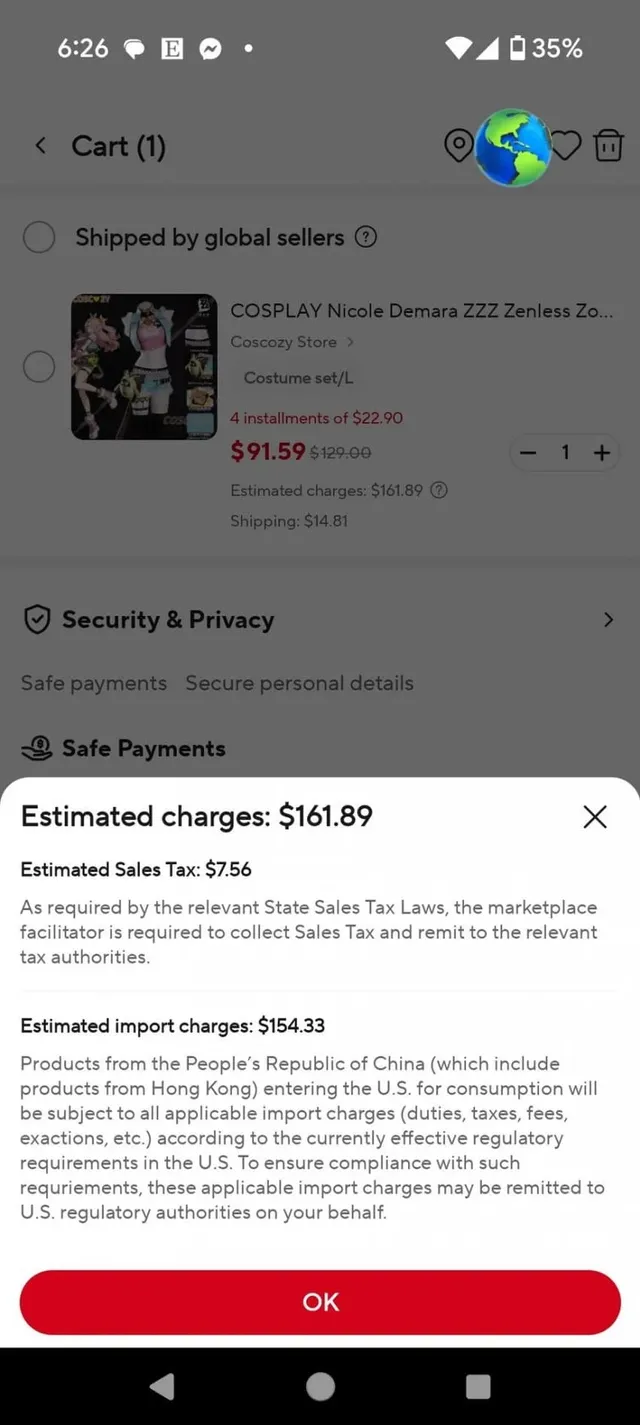This screenshot has width=640, height=1425.
Task: Tap the estimated charges info icon
Action: click(438, 490)
